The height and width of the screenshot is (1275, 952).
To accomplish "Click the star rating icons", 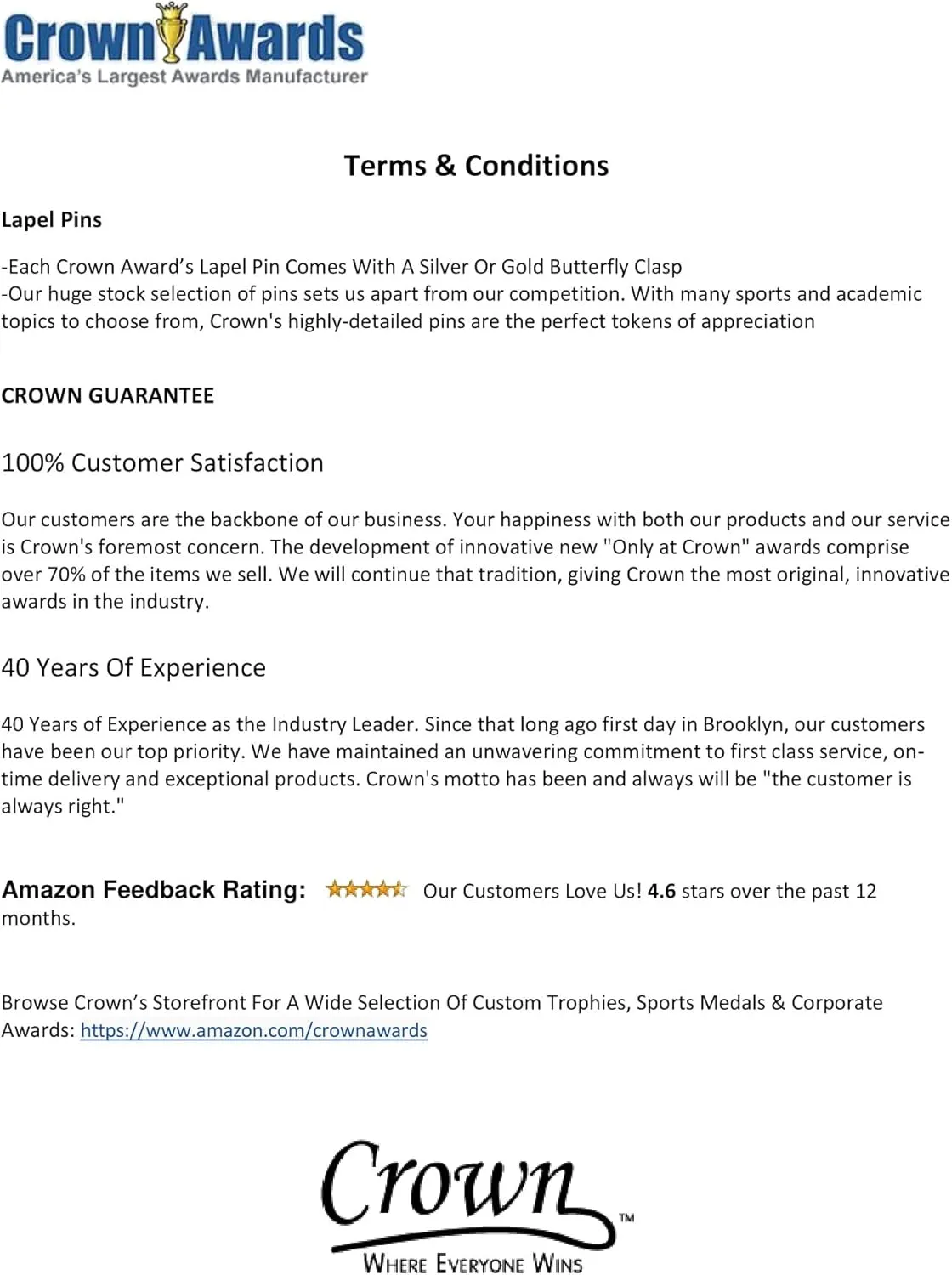I will click(x=366, y=889).
